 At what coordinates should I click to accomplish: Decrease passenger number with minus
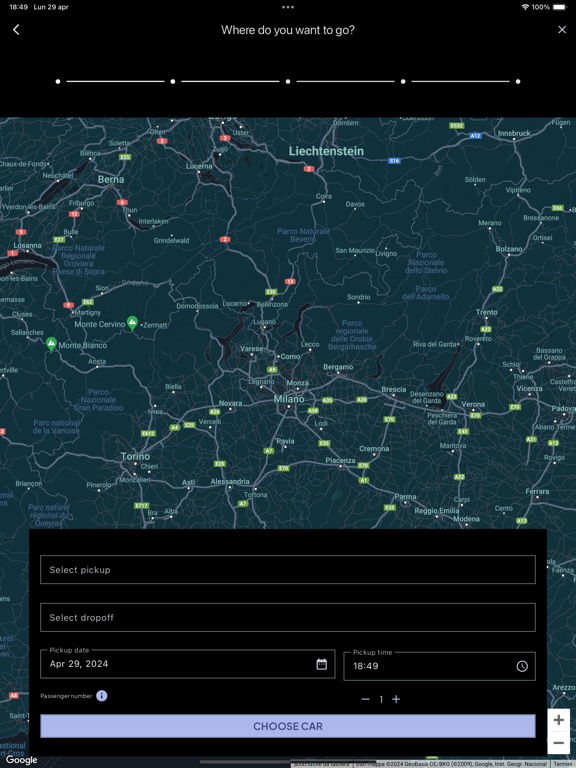click(365, 699)
